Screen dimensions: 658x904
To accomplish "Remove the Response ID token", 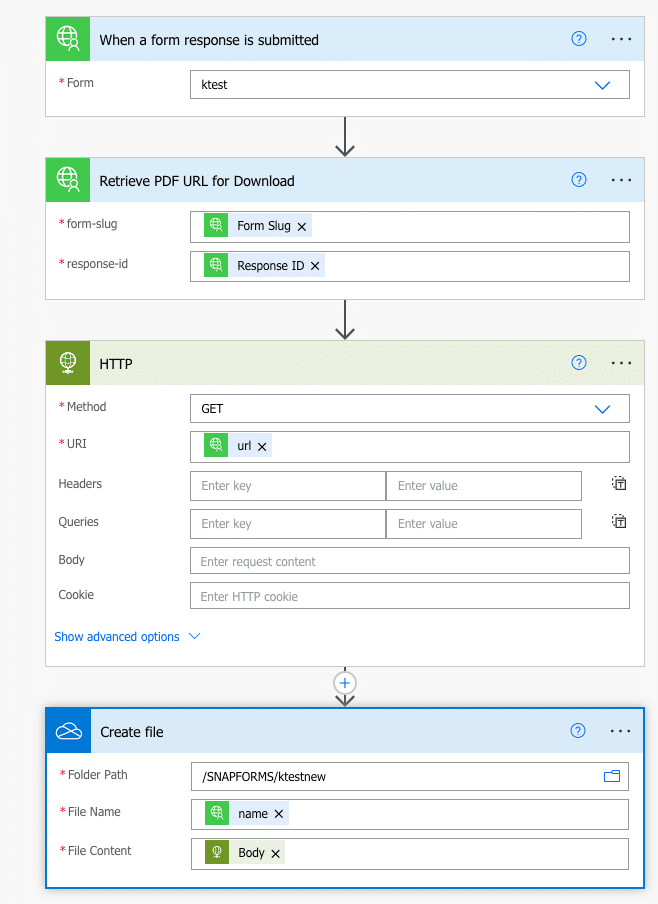I will 315,266.
